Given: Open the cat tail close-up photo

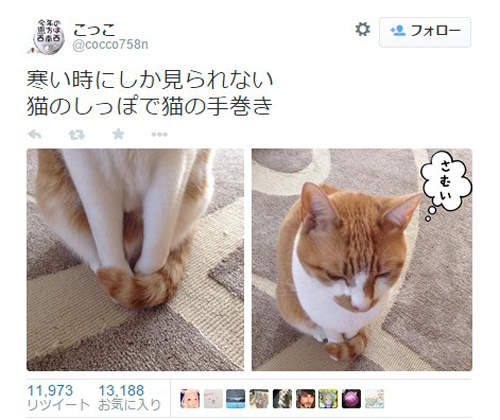Looking at the screenshot, I should (135, 260).
